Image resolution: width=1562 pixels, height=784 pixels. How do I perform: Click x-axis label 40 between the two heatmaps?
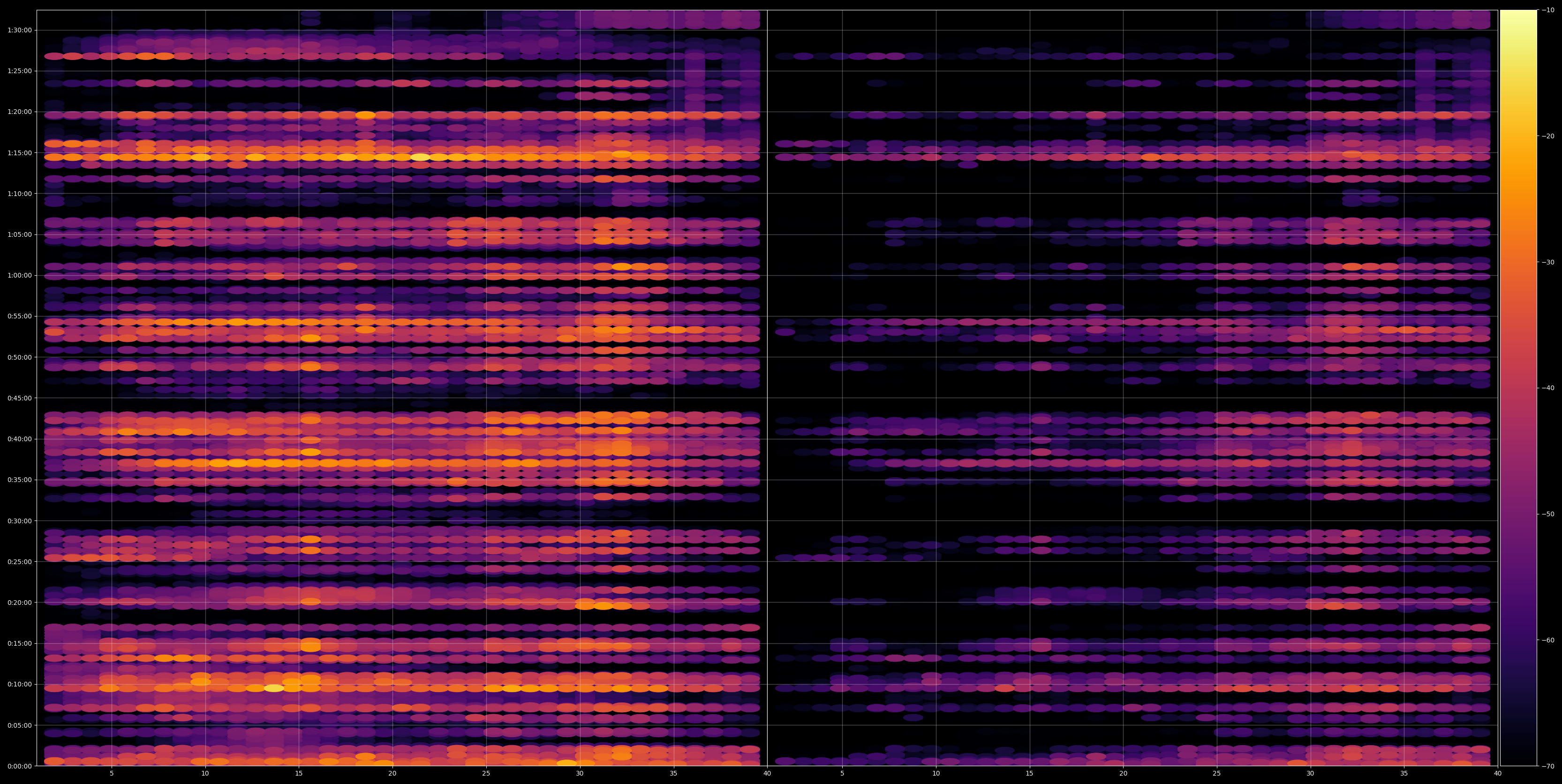(767, 773)
